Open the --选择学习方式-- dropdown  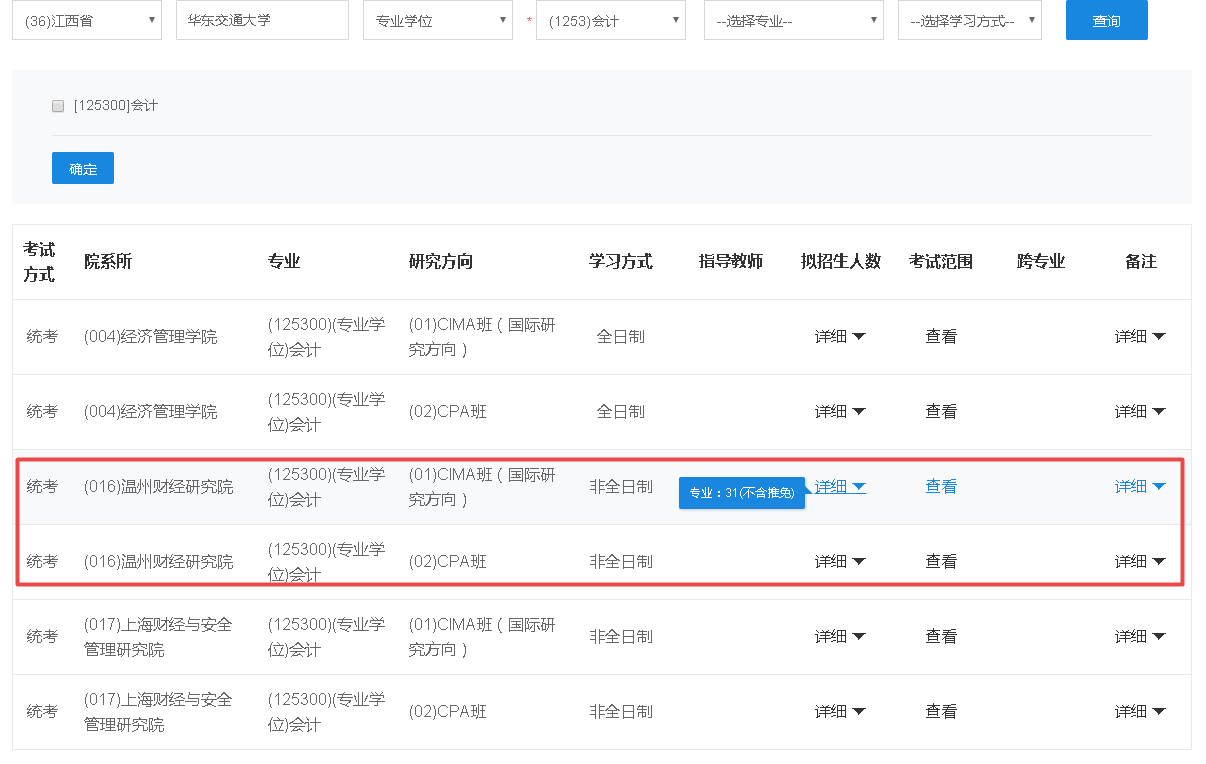(970, 20)
